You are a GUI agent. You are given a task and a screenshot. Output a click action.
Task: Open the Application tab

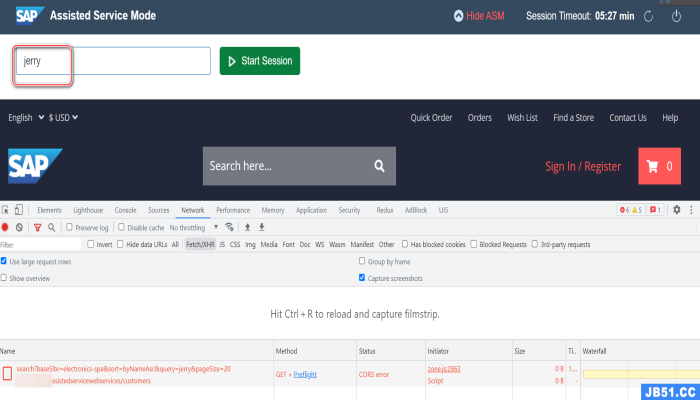click(311, 210)
